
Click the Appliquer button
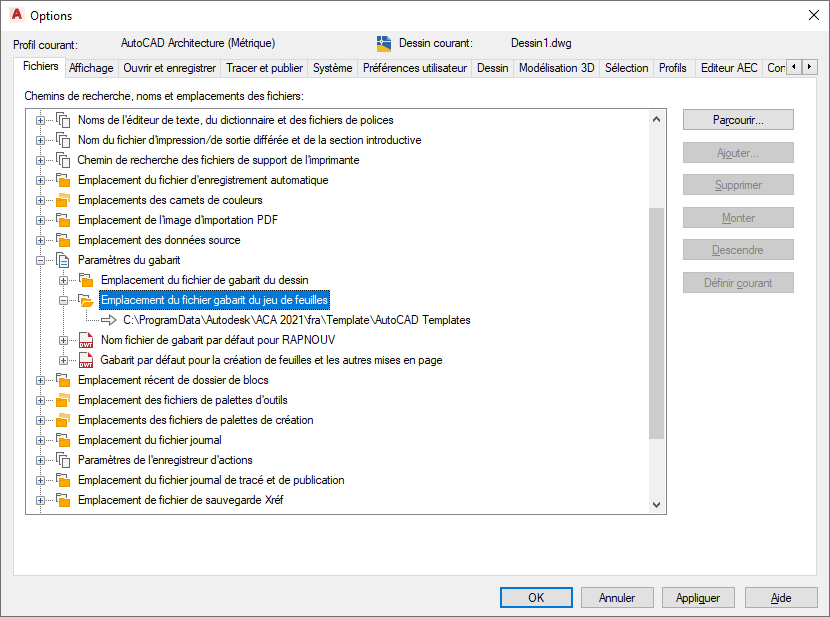point(698,598)
